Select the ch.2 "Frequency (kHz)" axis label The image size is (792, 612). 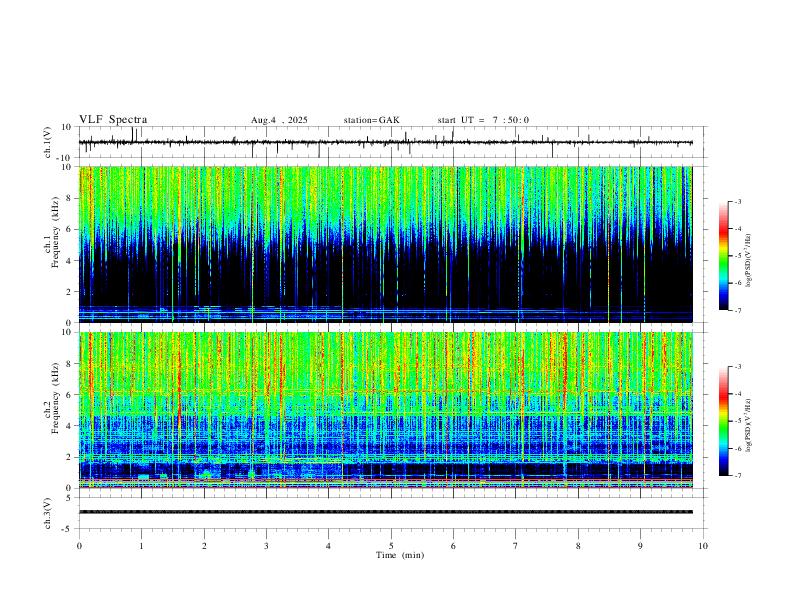pos(55,397)
